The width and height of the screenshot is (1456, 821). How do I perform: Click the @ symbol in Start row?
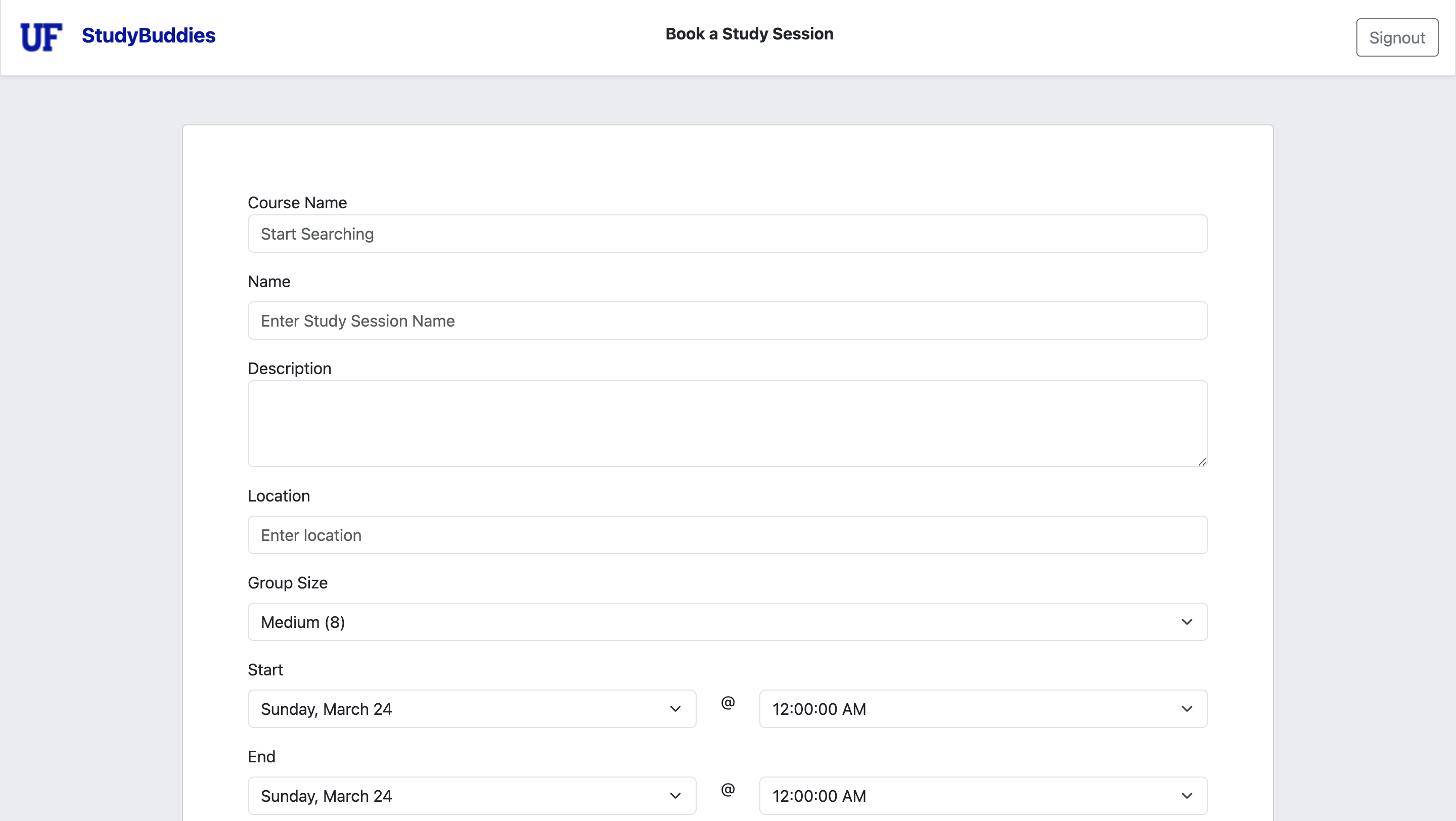[728, 702]
